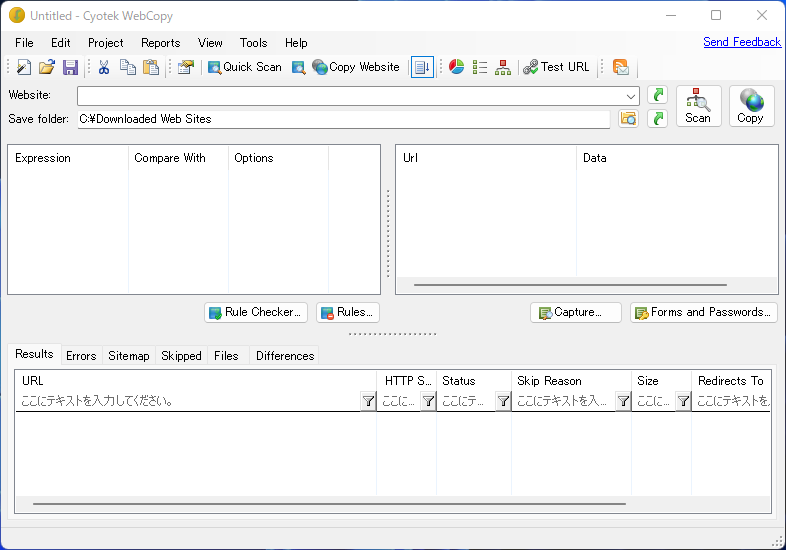786x550 pixels.
Task: Switch to the Differences tab
Action: click(x=285, y=355)
